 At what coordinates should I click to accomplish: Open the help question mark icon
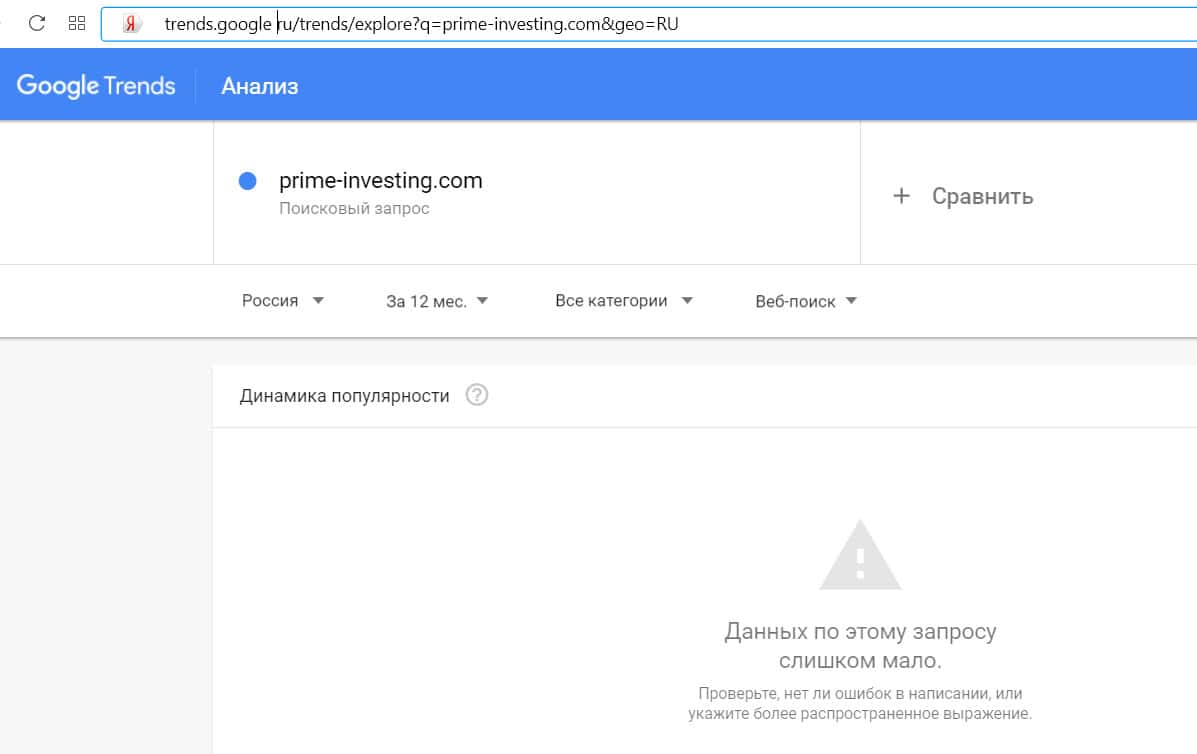coord(477,395)
